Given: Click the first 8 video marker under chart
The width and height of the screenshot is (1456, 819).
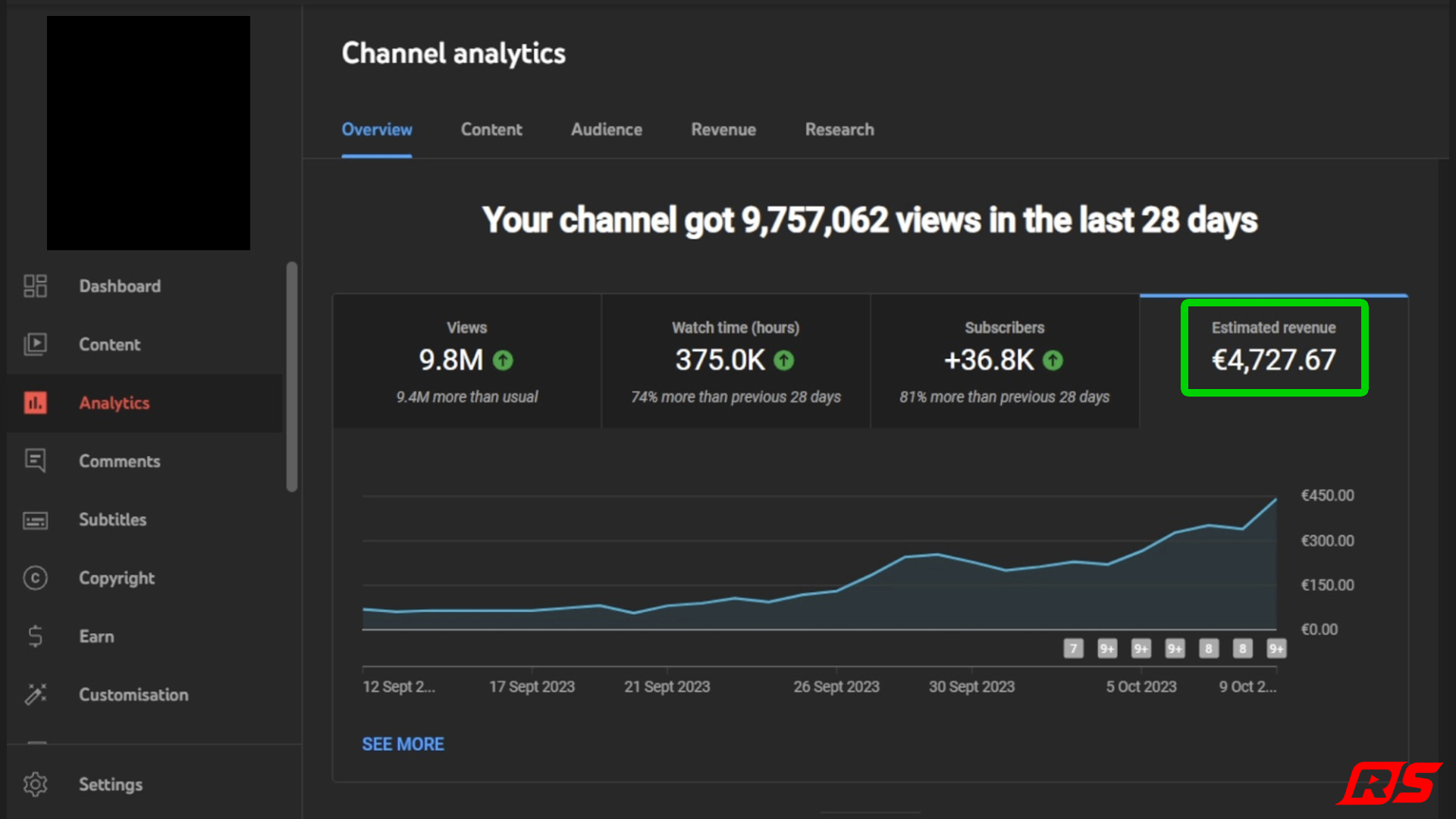Looking at the screenshot, I should click(1209, 648).
